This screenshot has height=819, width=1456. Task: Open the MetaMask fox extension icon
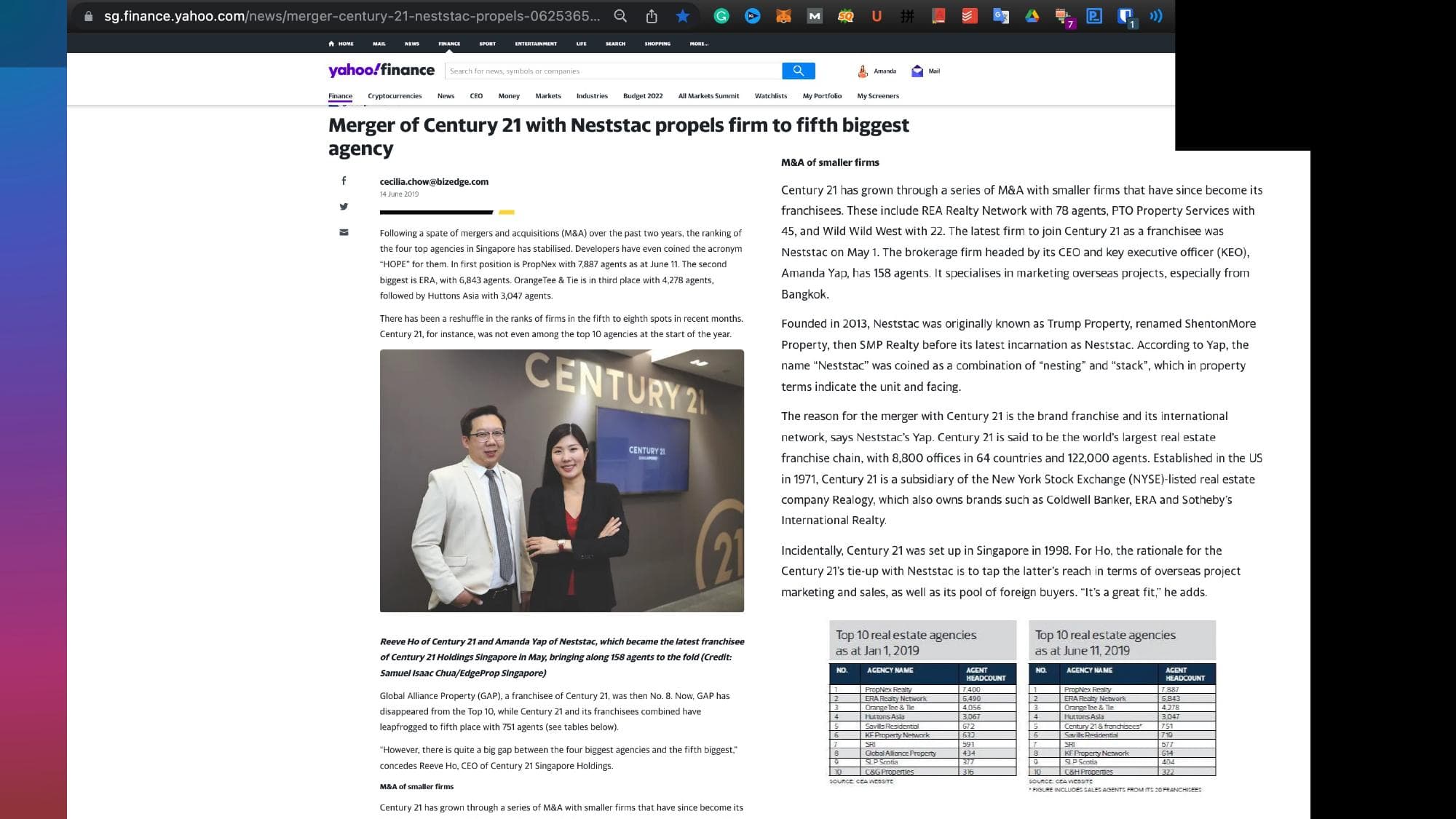coord(783,16)
